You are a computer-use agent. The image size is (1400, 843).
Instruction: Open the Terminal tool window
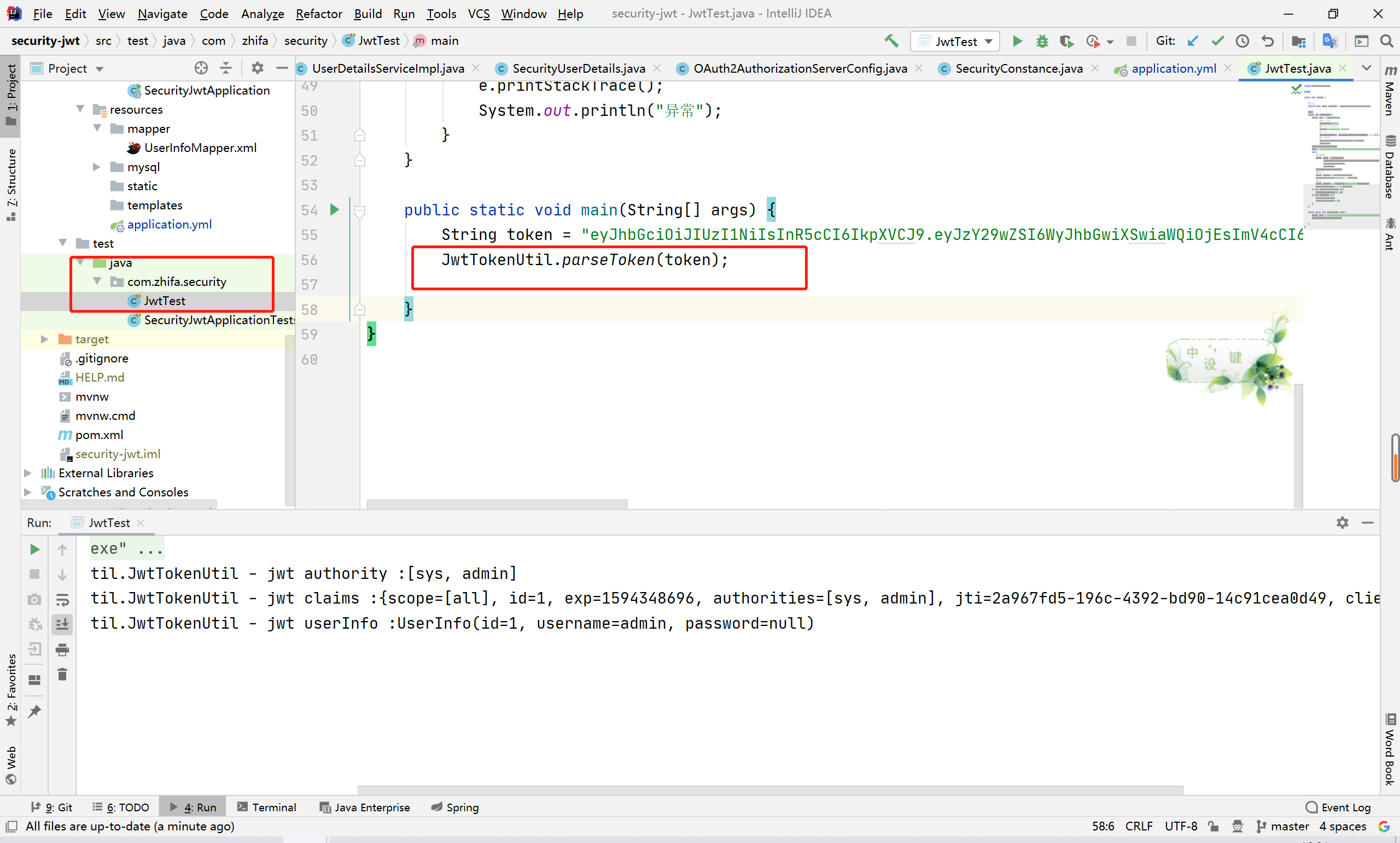coord(266,807)
